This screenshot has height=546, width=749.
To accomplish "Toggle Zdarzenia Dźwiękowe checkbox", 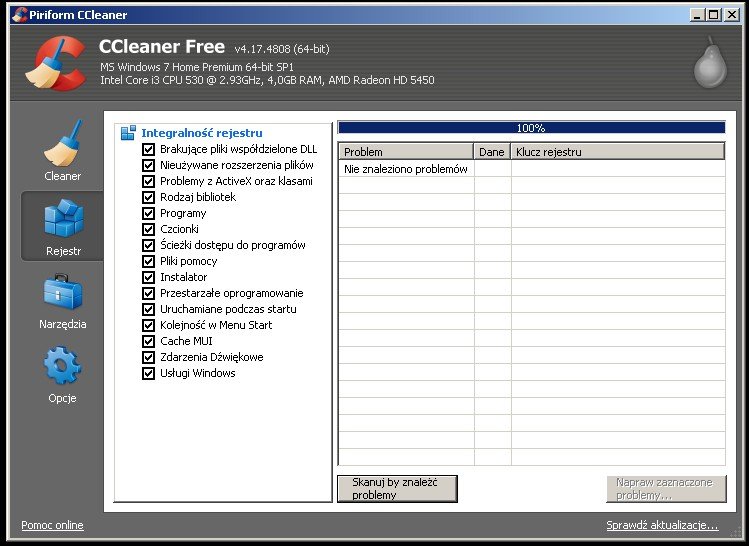I will (x=149, y=357).
